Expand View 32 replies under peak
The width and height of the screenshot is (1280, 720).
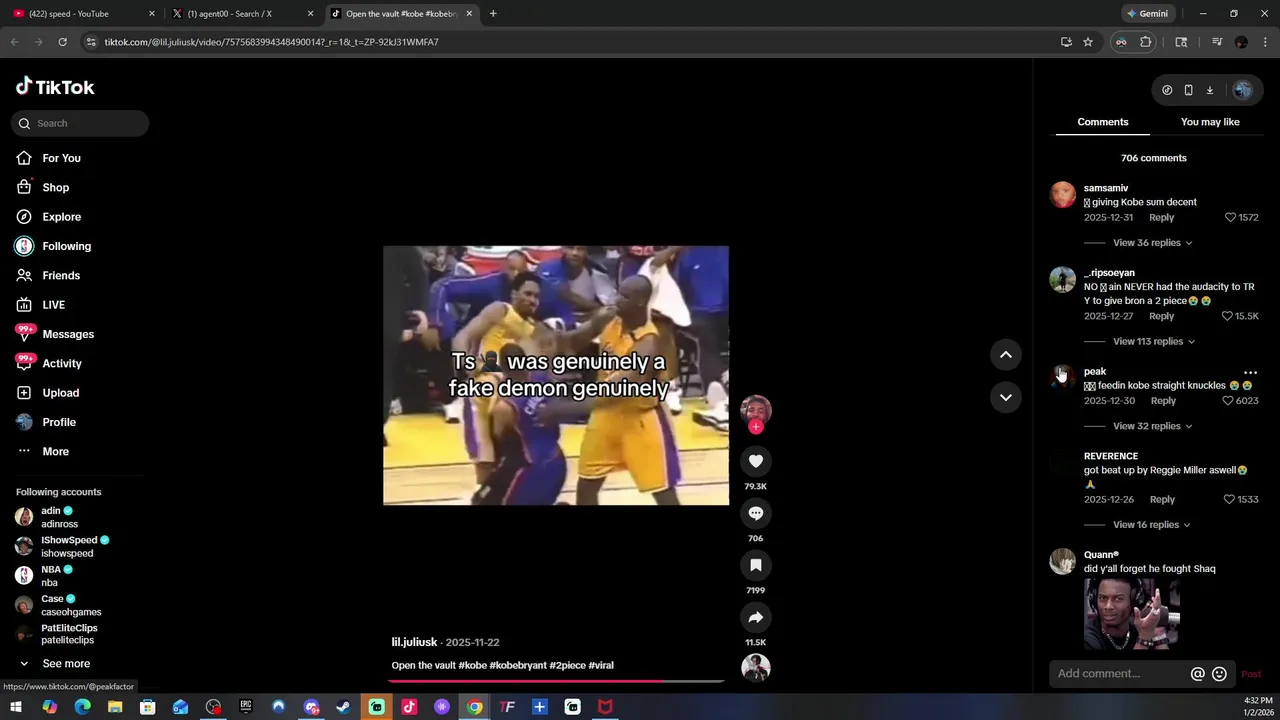click(x=1152, y=426)
